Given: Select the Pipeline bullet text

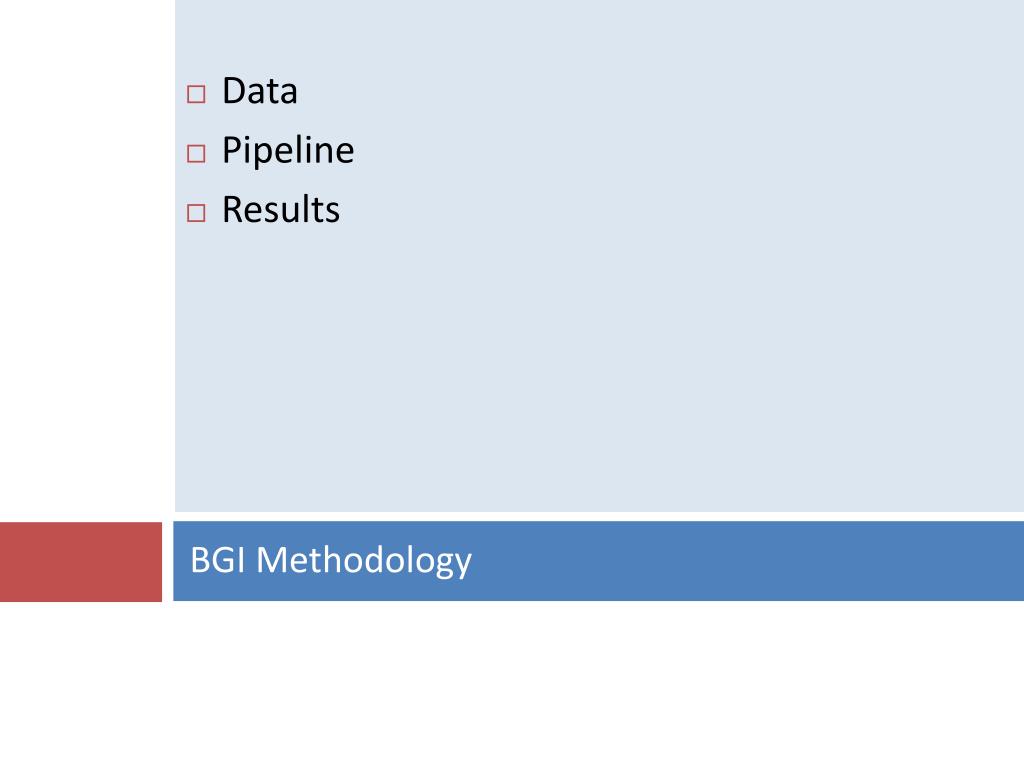Looking at the screenshot, I should pyautogui.click(x=288, y=151).
